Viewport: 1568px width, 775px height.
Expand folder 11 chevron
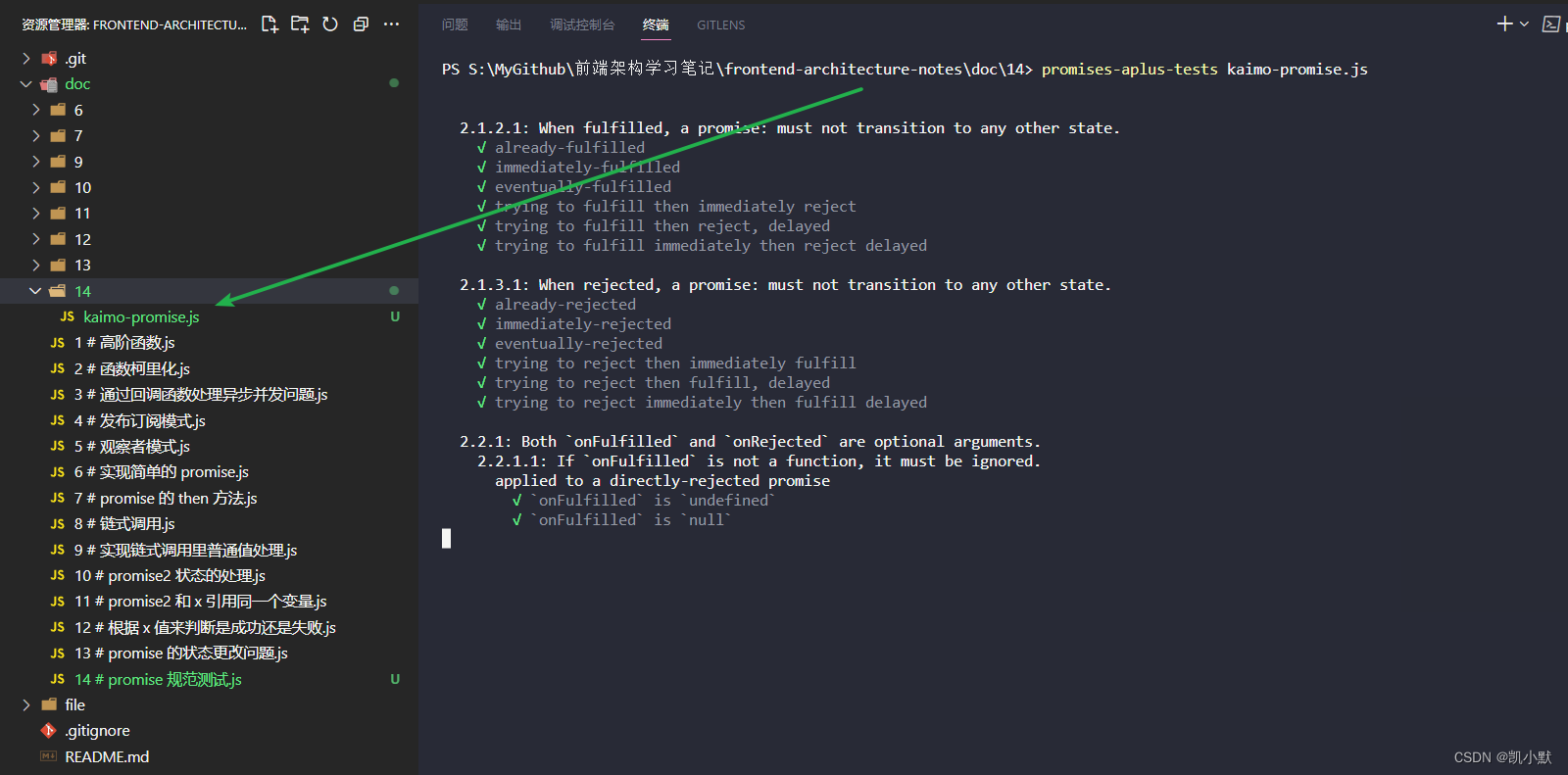36,214
